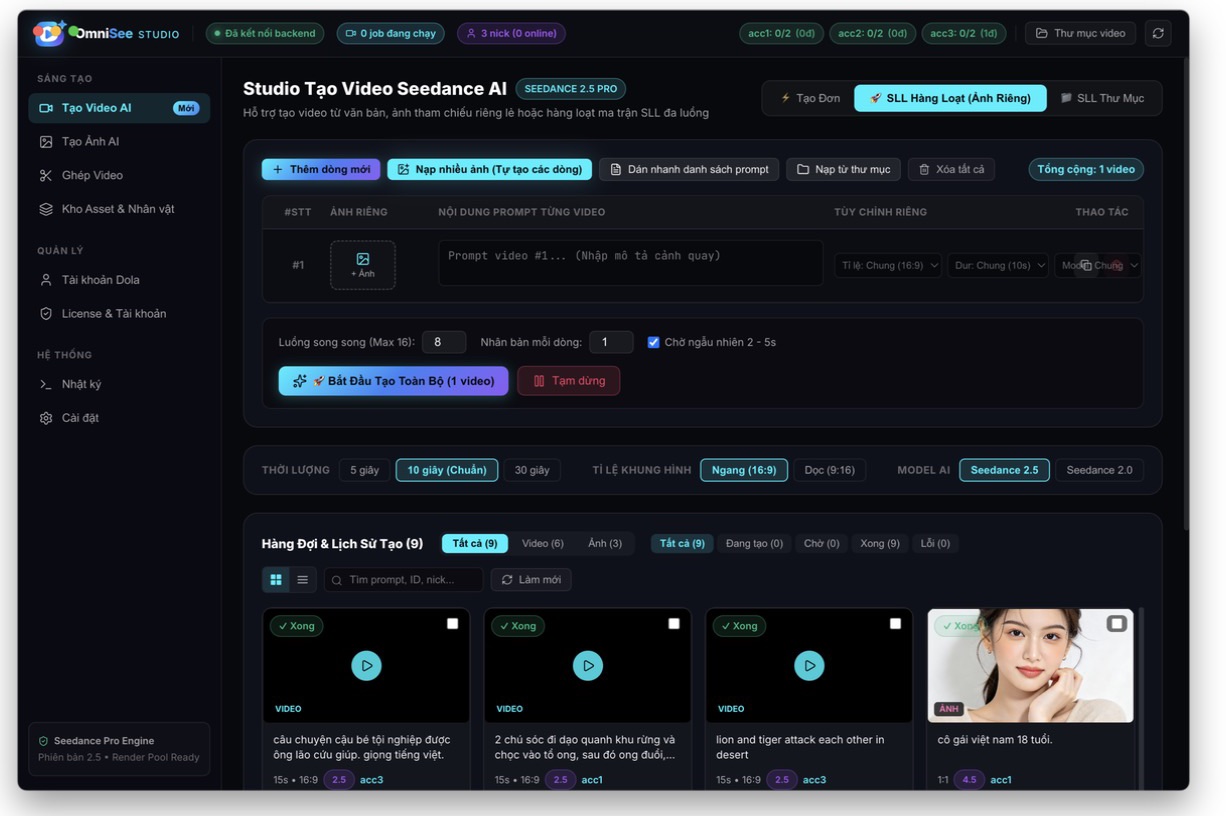This screenshot has height=816, width=1226.
Task: Go to Tài khoản Dola
Action: pos(119,280)
